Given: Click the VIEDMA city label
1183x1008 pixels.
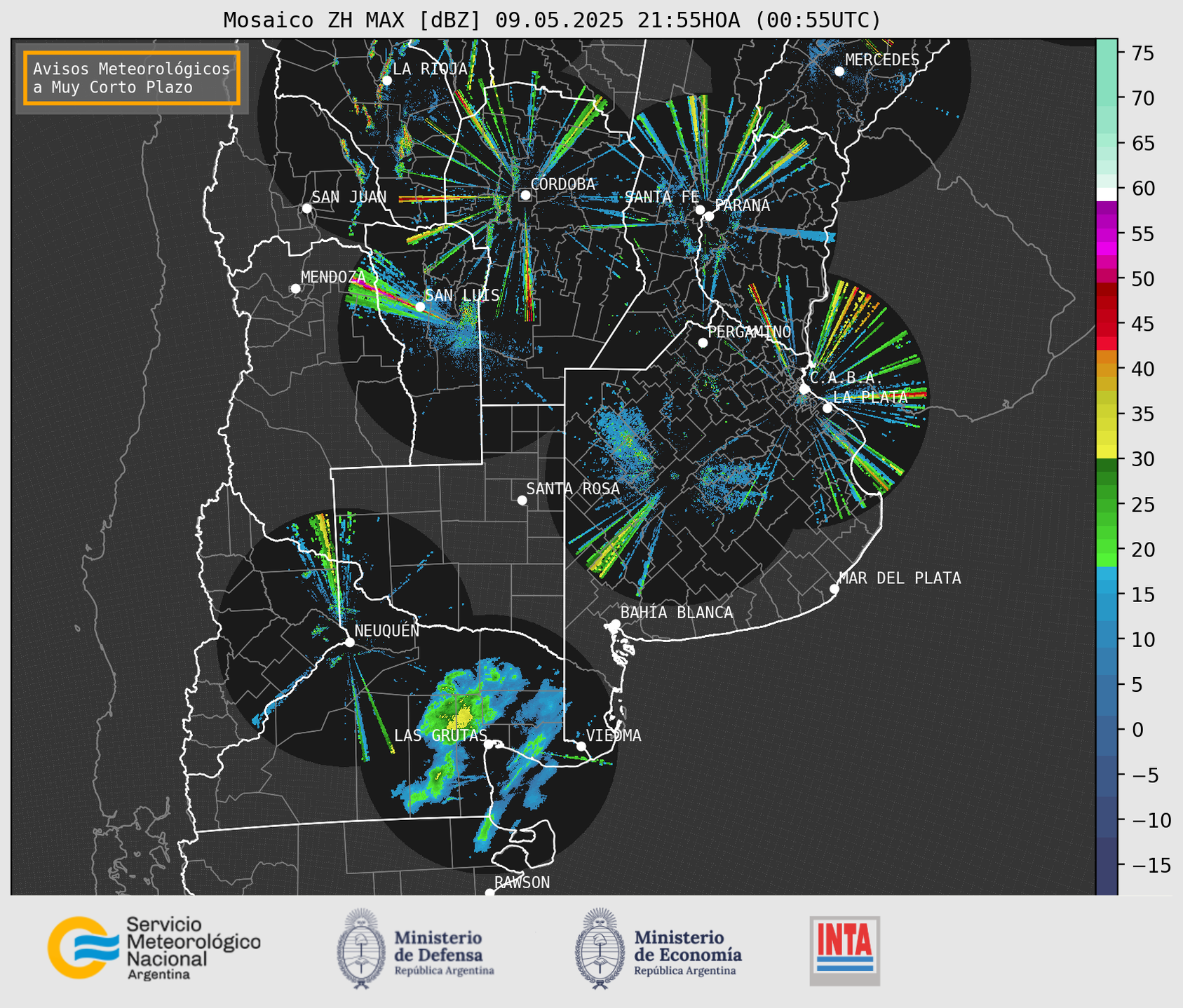Looking at the screenshot, I should [614, 735].
